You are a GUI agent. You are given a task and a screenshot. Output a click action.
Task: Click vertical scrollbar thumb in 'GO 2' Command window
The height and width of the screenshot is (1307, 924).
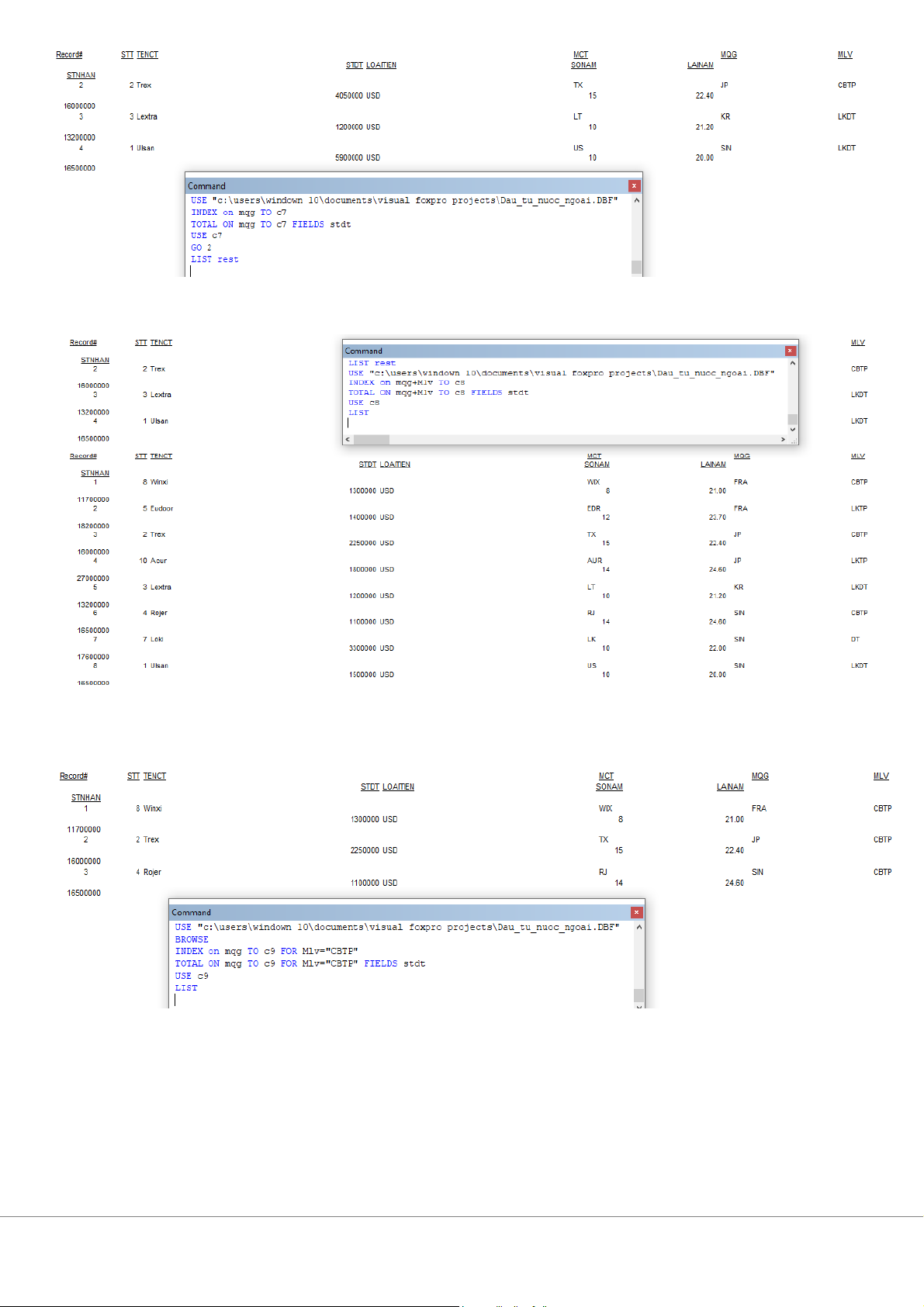pos(637,267)
